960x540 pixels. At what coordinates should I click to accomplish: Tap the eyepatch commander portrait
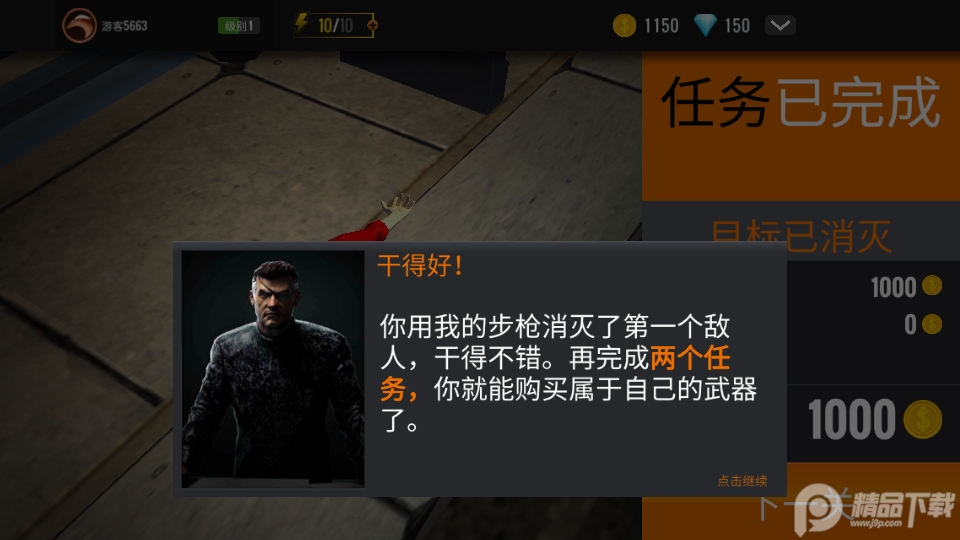pos(273,369)
